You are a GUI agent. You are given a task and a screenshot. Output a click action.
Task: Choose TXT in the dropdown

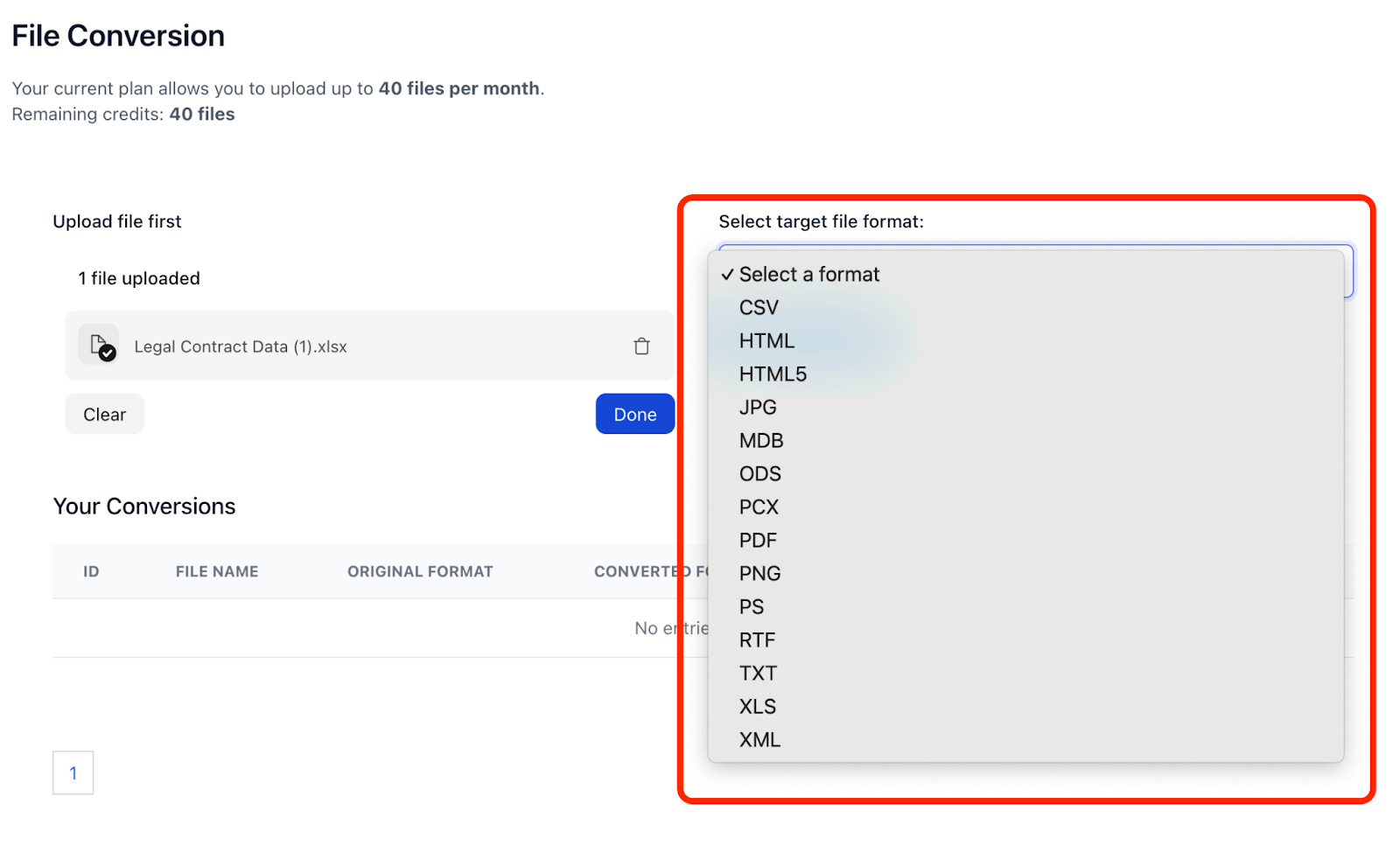[758, 674]
